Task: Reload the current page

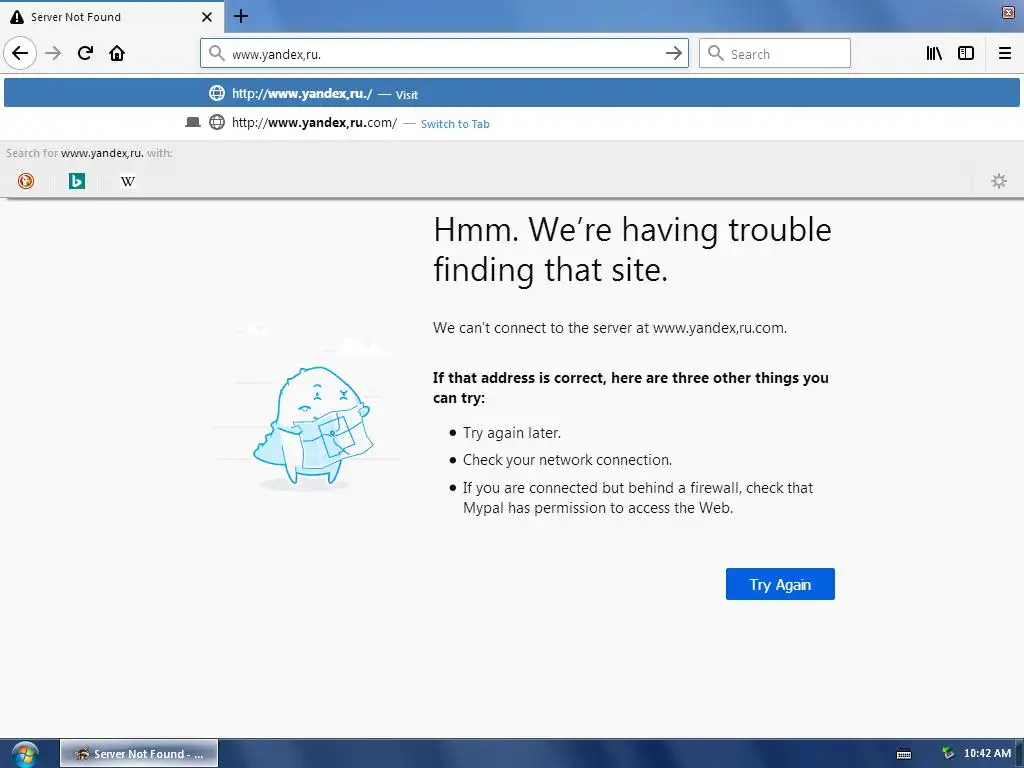Action: [85, 53]
